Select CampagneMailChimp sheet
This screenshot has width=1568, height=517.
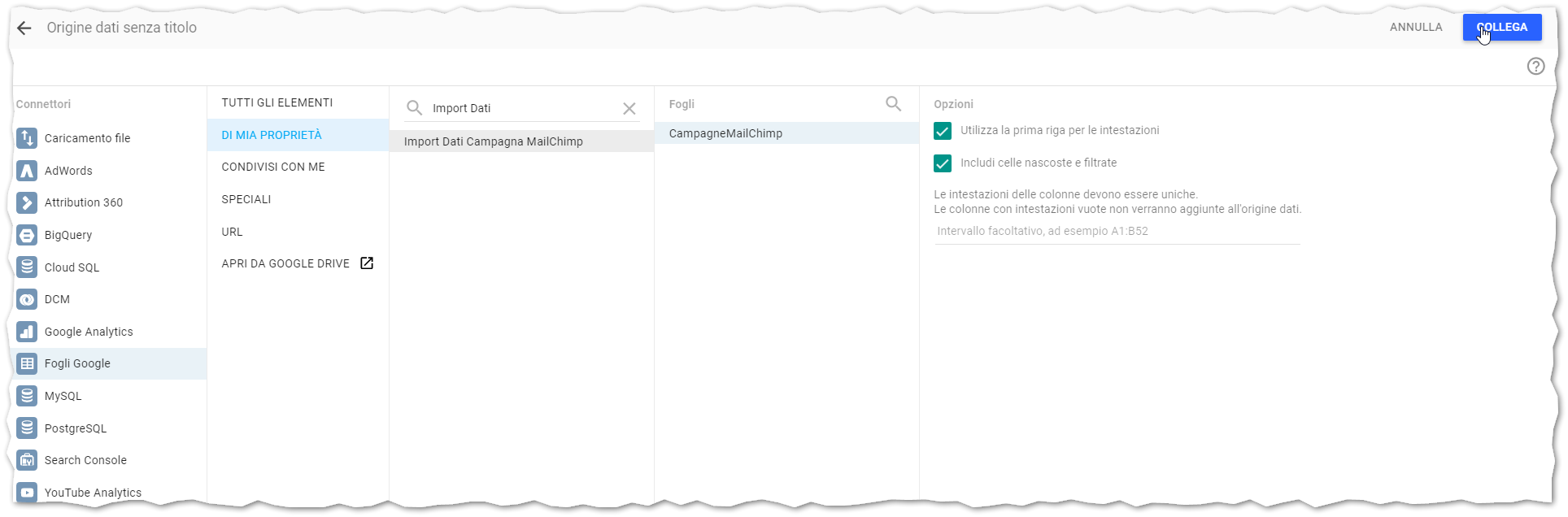(x=786, y=133)
